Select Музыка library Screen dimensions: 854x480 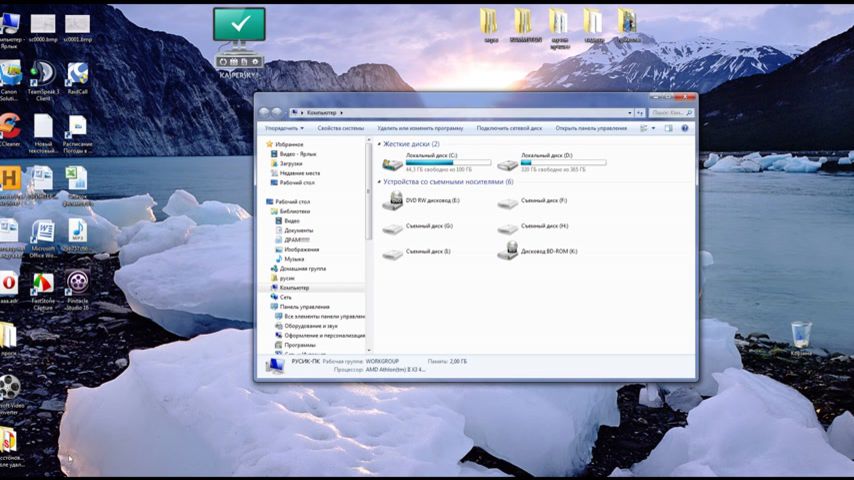[x=294, y=259]
